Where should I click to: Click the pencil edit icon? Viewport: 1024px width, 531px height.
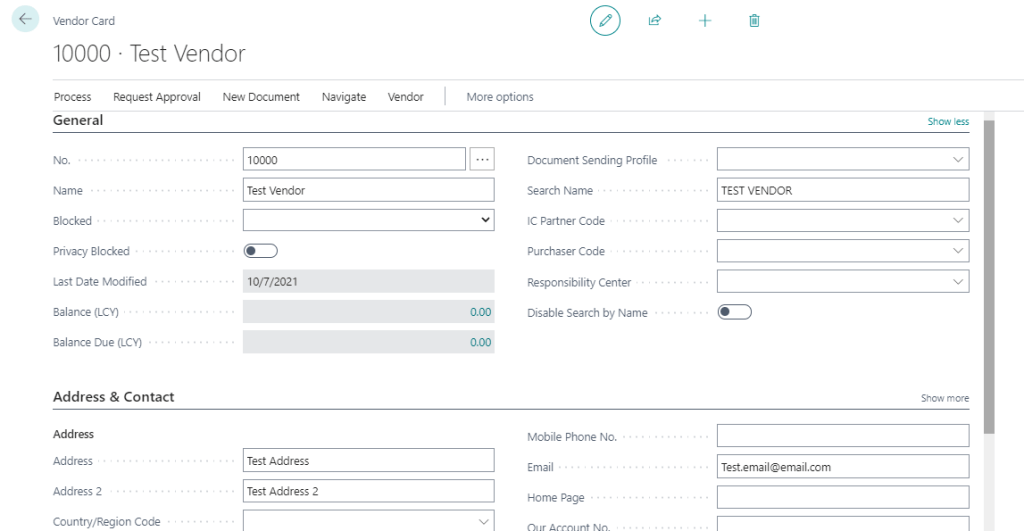pos(605,20)
